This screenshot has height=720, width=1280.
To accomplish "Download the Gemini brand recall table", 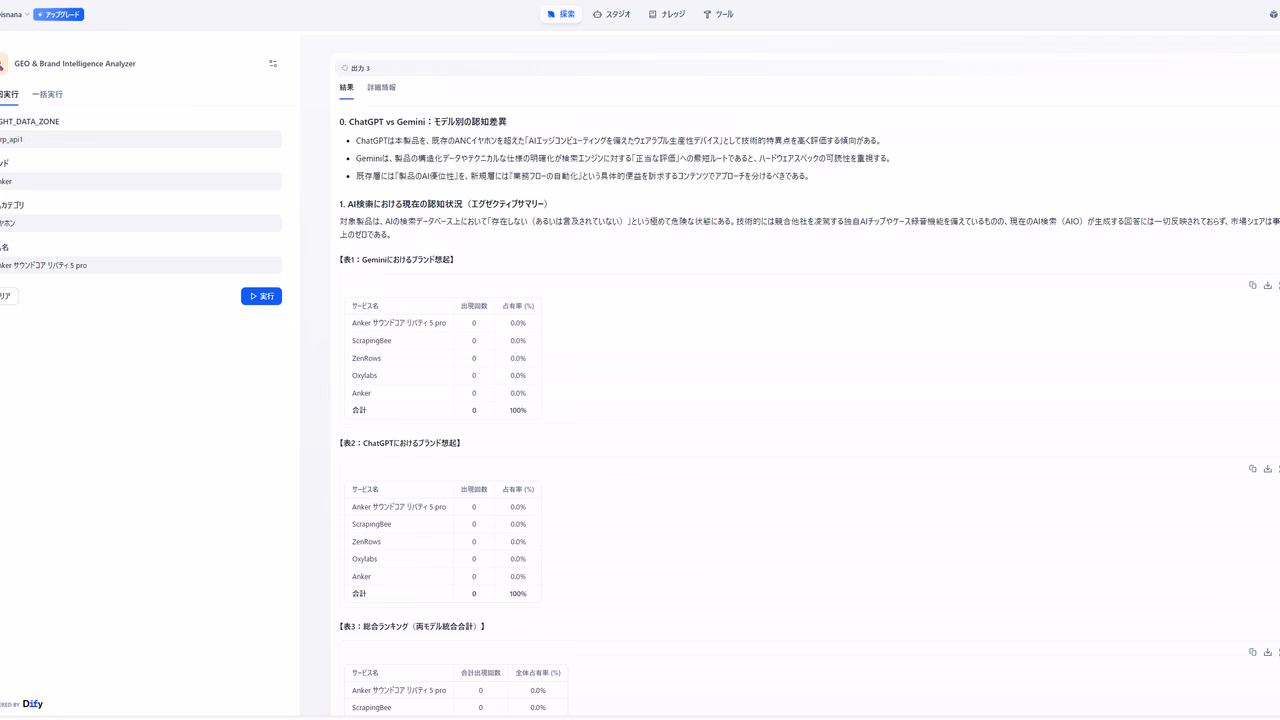I will click(x=1267, y=285).
